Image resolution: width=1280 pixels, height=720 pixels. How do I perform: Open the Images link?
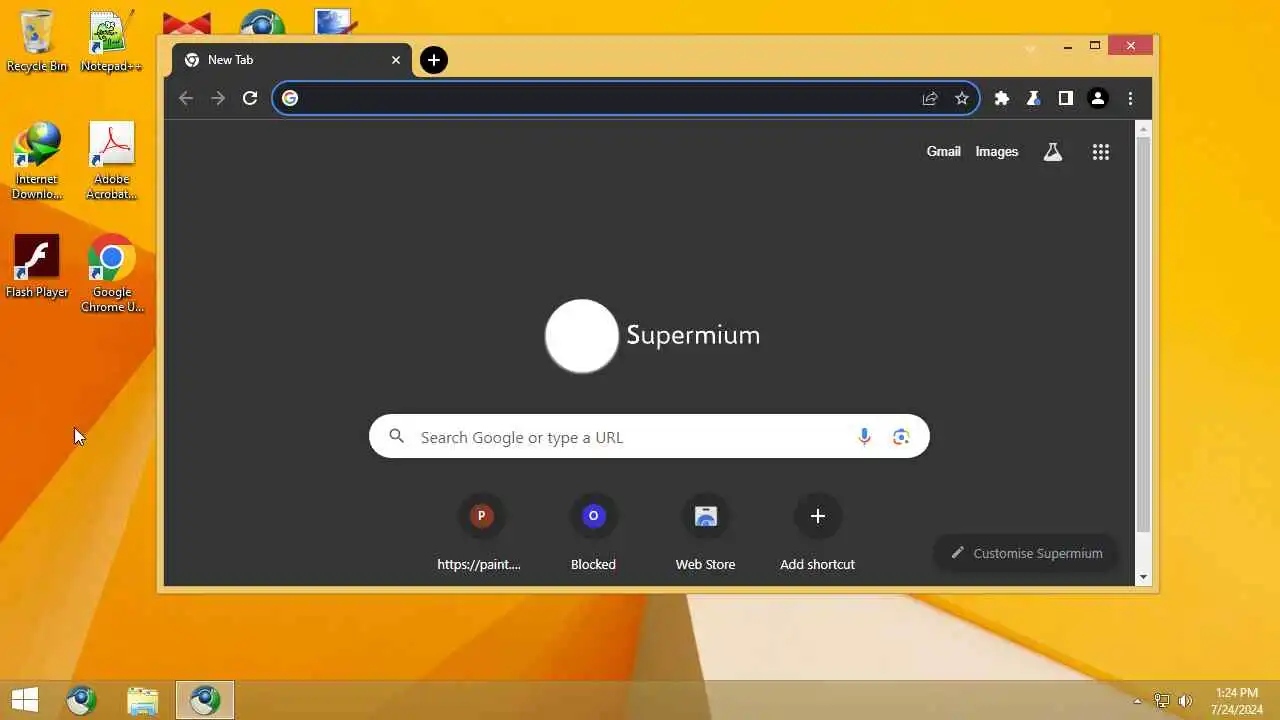(x=997, y=152)
